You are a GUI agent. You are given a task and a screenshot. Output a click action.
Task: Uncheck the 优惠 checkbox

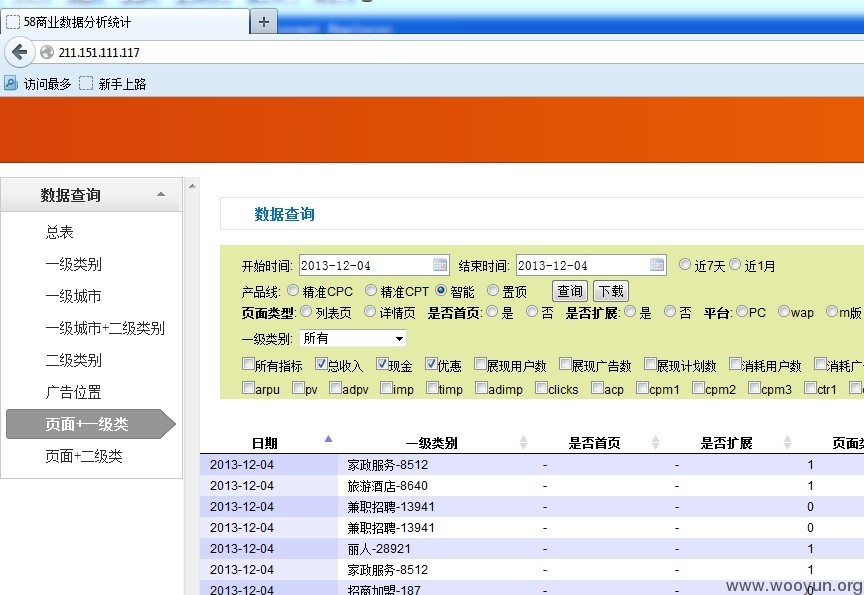[x=431, y=364]
